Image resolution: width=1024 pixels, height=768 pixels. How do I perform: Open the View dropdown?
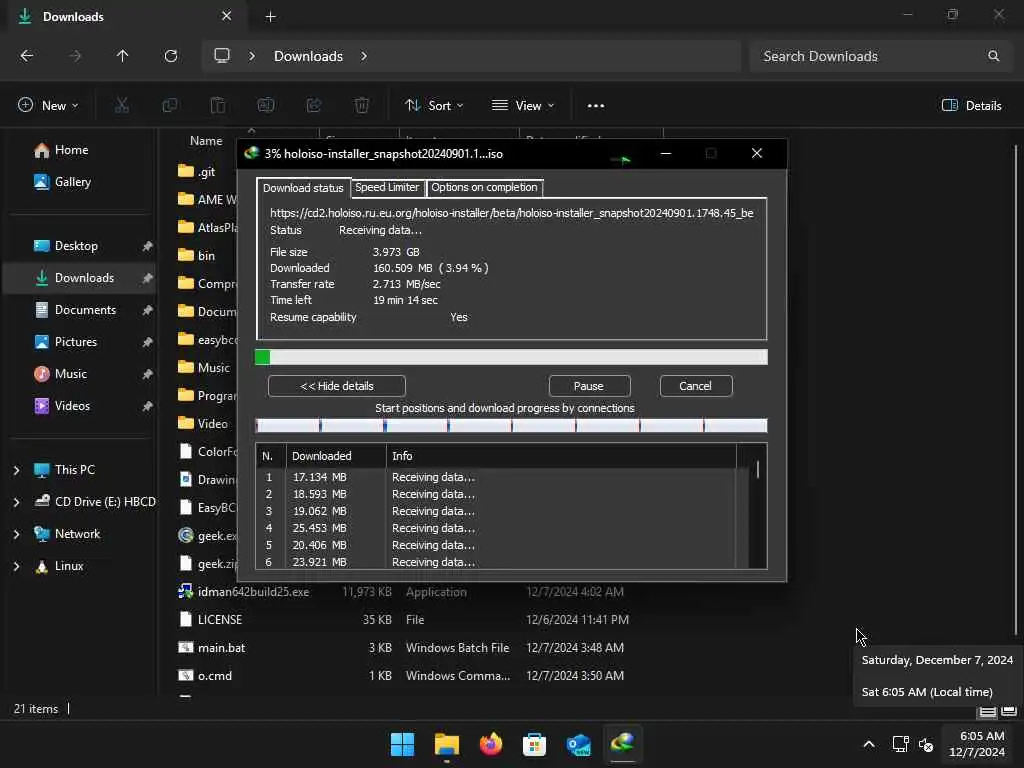pyautogui.click(x=522, y=106)
